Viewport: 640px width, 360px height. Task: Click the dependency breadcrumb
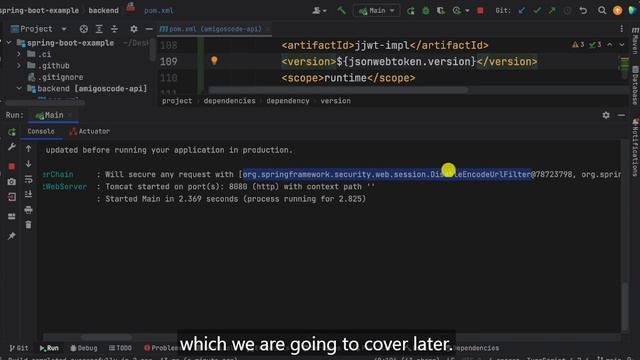tap(288, 101)
